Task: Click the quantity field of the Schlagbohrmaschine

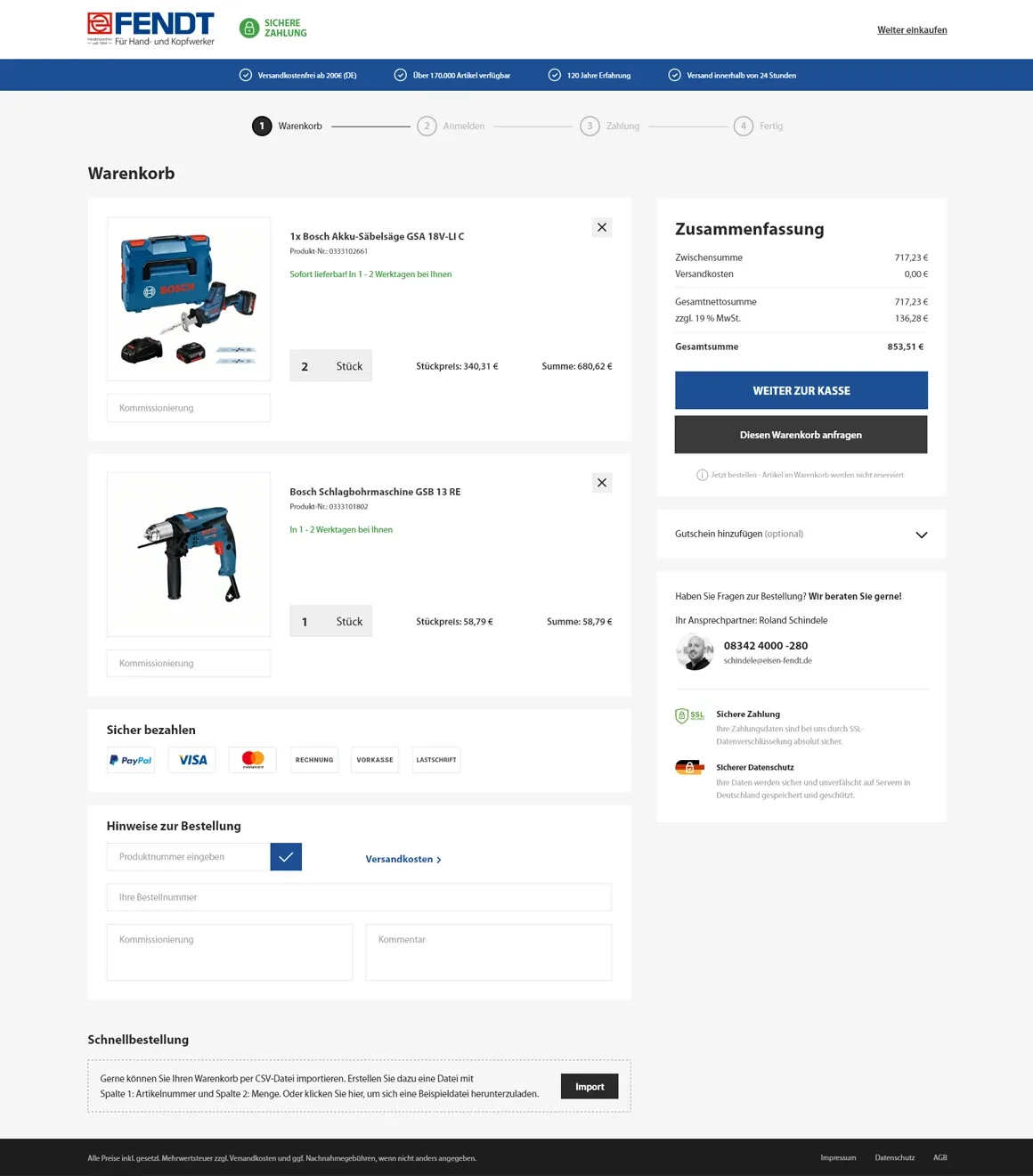Action: tap(330, 622)
